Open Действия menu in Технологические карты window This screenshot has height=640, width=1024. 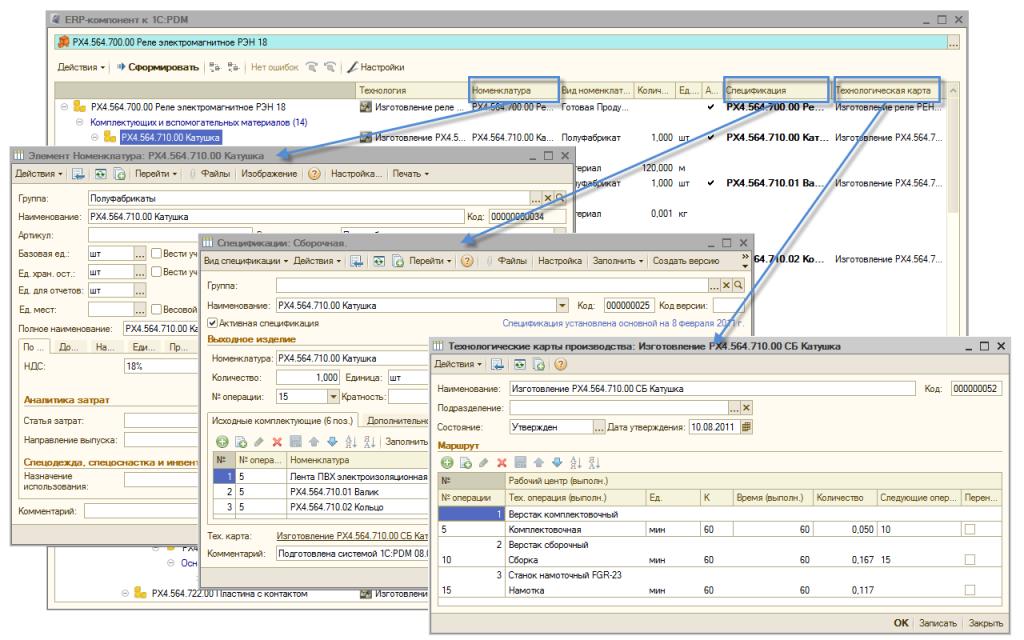[456, 364]
